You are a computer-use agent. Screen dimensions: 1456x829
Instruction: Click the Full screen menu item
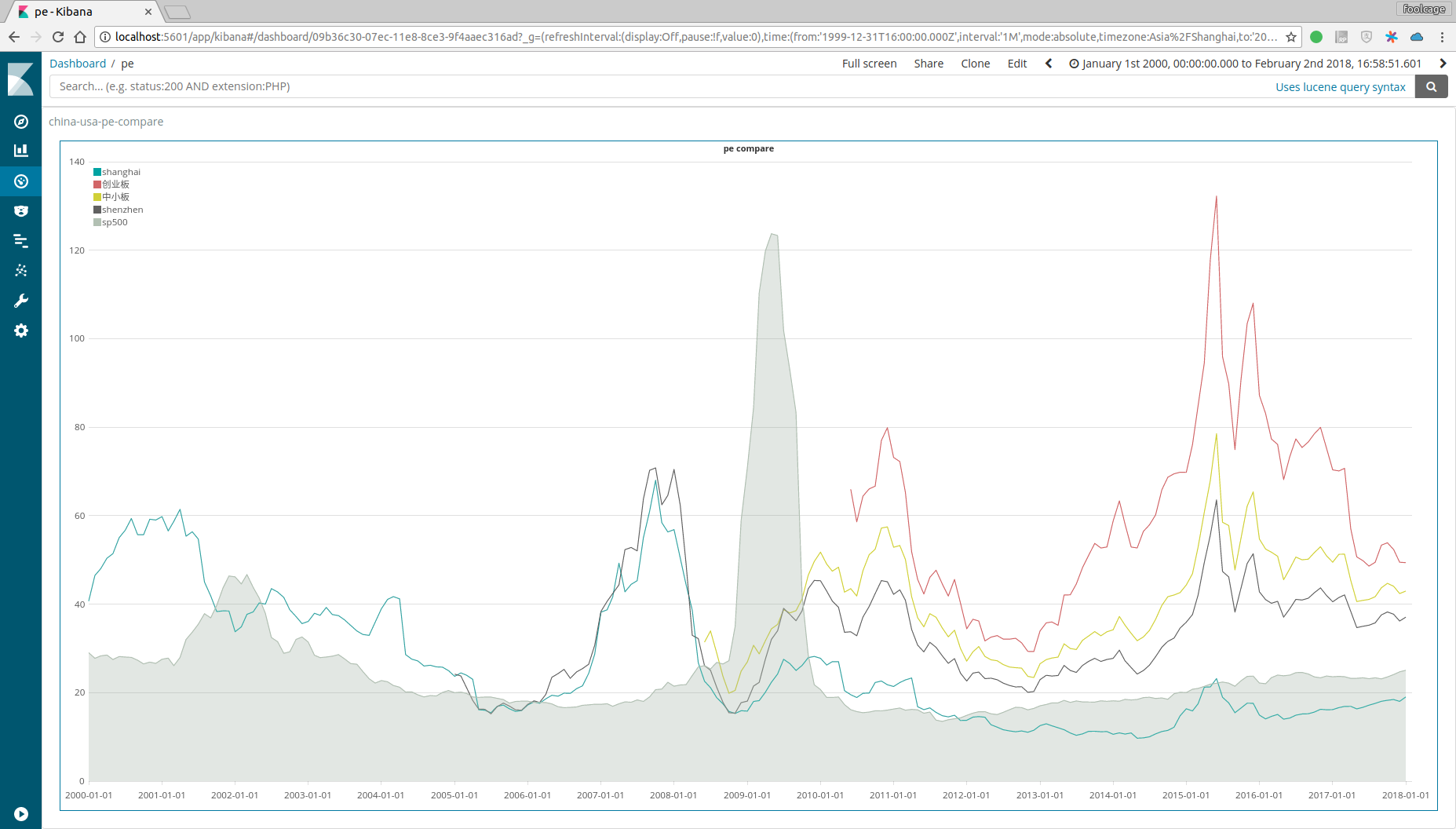click(869, 64)
